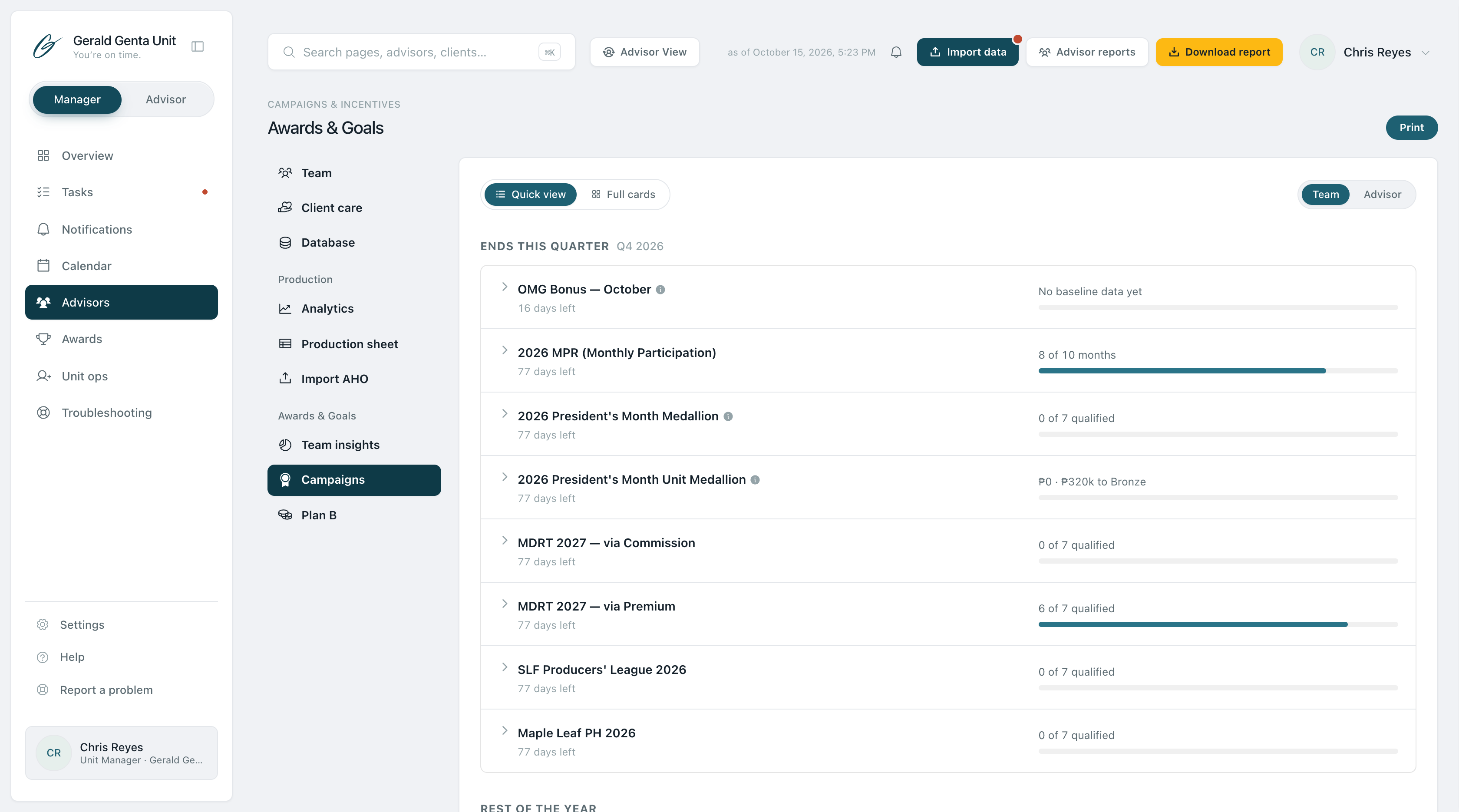The width and height of the screenshot is (1459, 812).
Task: Expand the MDRT 2027 — via Commission row
Action: point(505,541)
